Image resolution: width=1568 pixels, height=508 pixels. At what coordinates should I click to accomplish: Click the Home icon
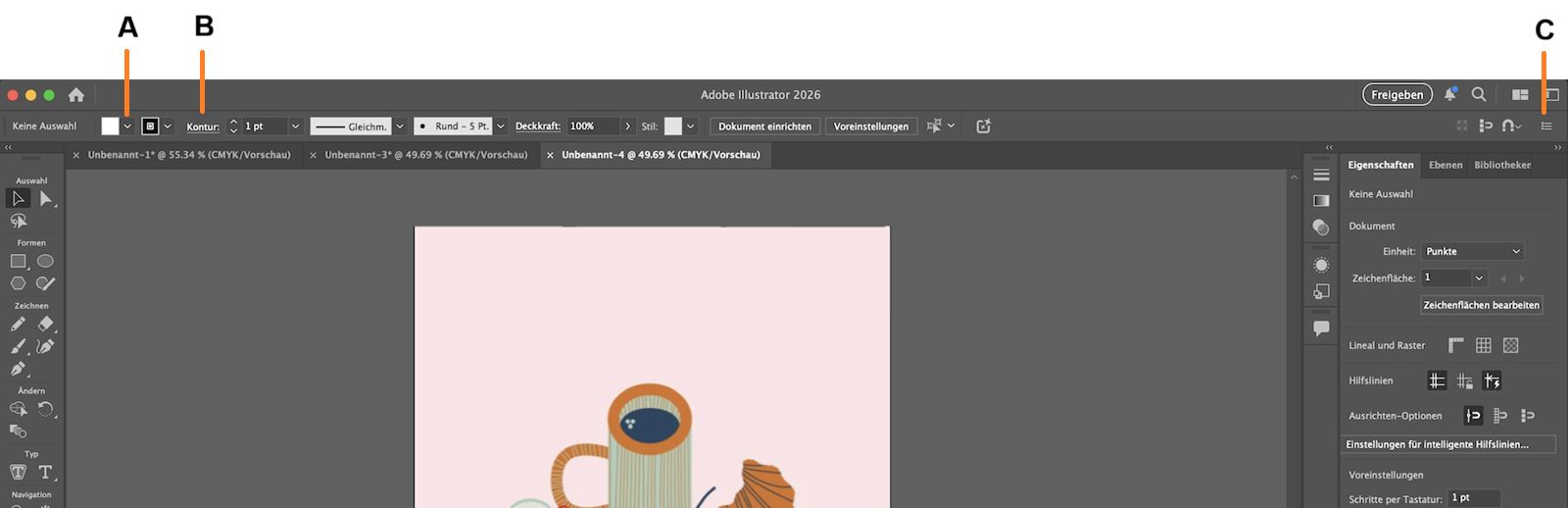click(76, 95)
